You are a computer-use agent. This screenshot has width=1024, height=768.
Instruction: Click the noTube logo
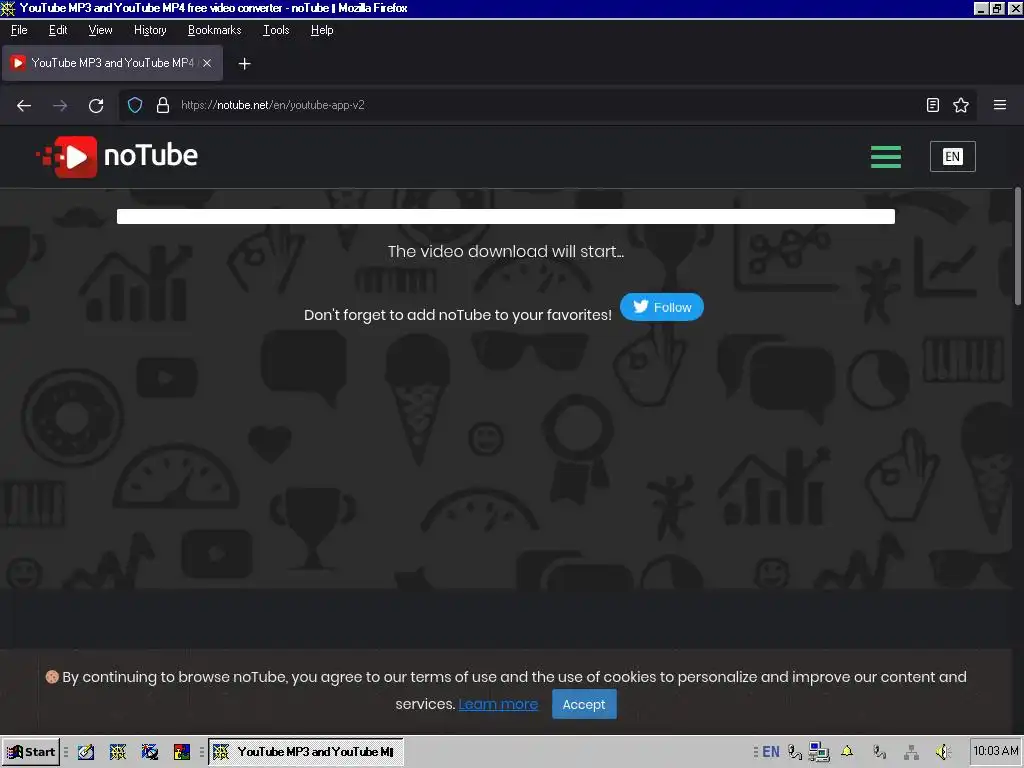(117, 157)
